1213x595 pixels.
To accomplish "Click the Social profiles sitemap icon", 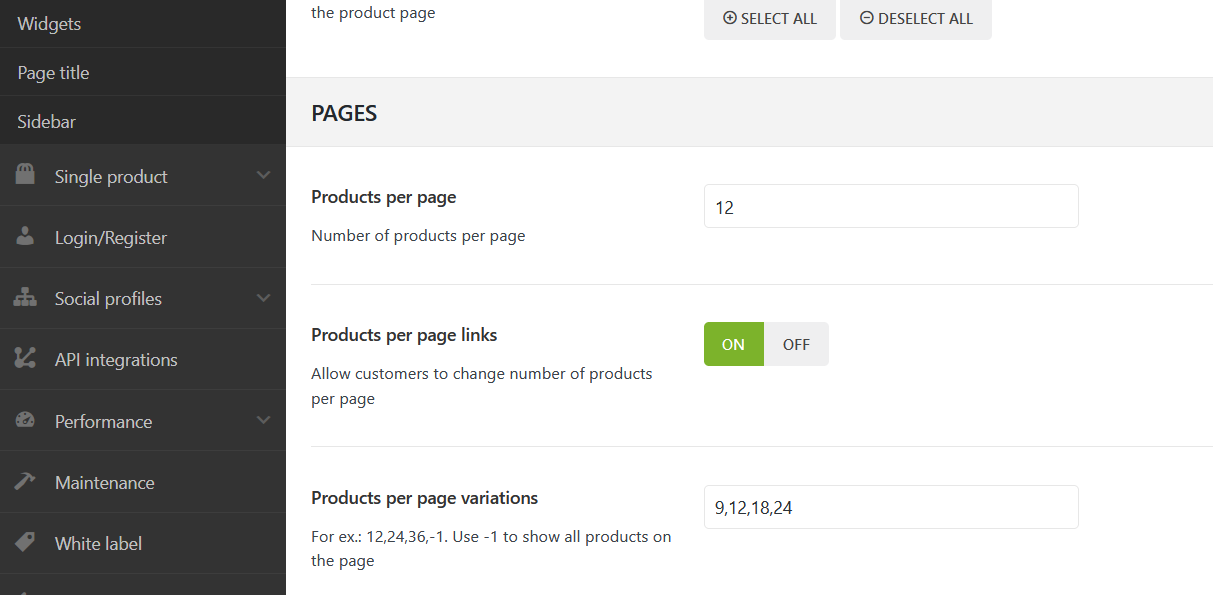I will coord(25,298).
